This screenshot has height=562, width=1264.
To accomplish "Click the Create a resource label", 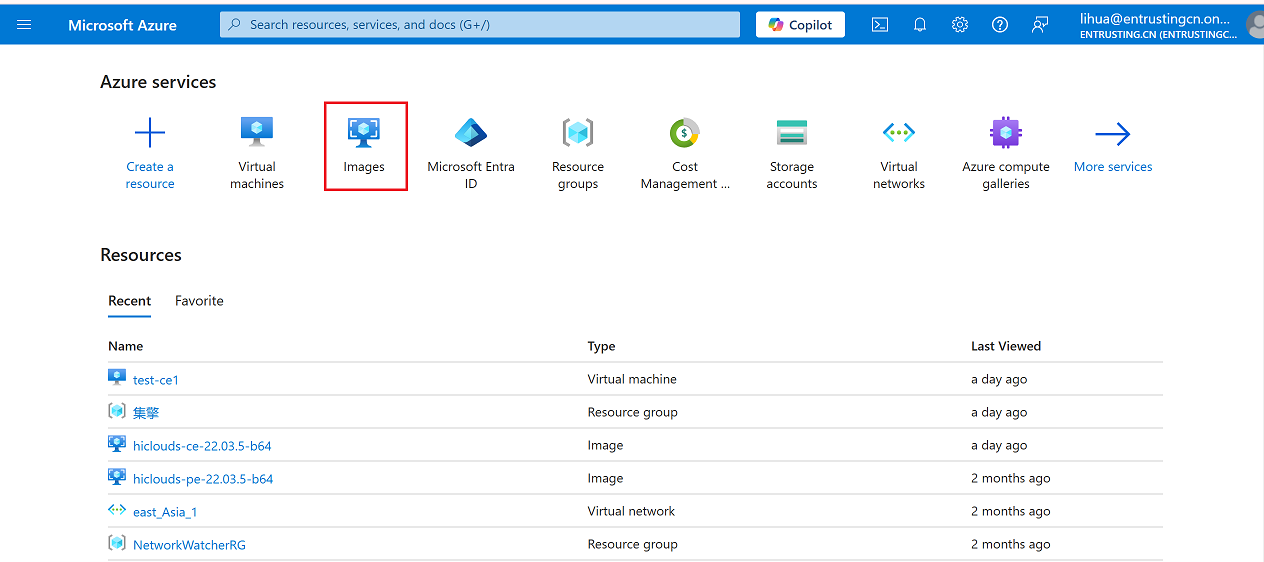I will coord(150,175).
